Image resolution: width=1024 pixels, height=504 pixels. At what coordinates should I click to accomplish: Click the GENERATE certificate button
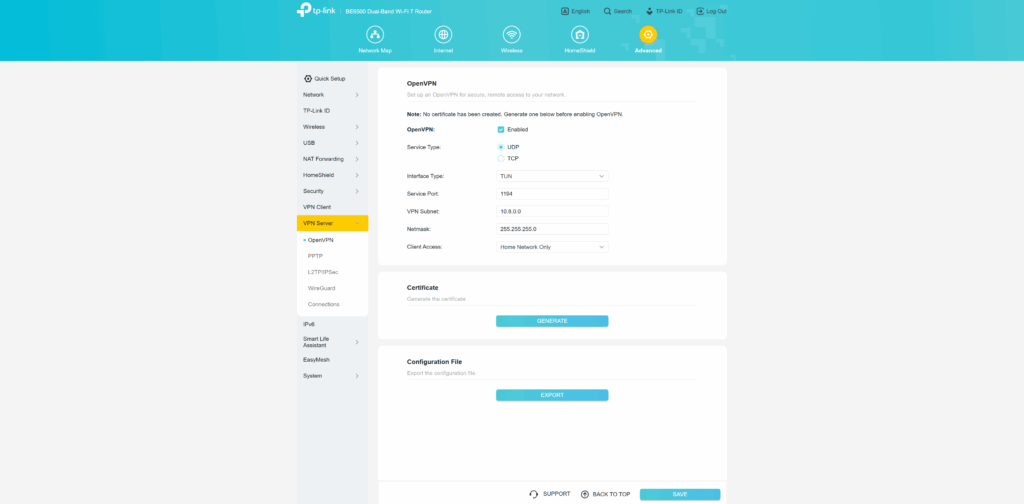tap(552, 321)
